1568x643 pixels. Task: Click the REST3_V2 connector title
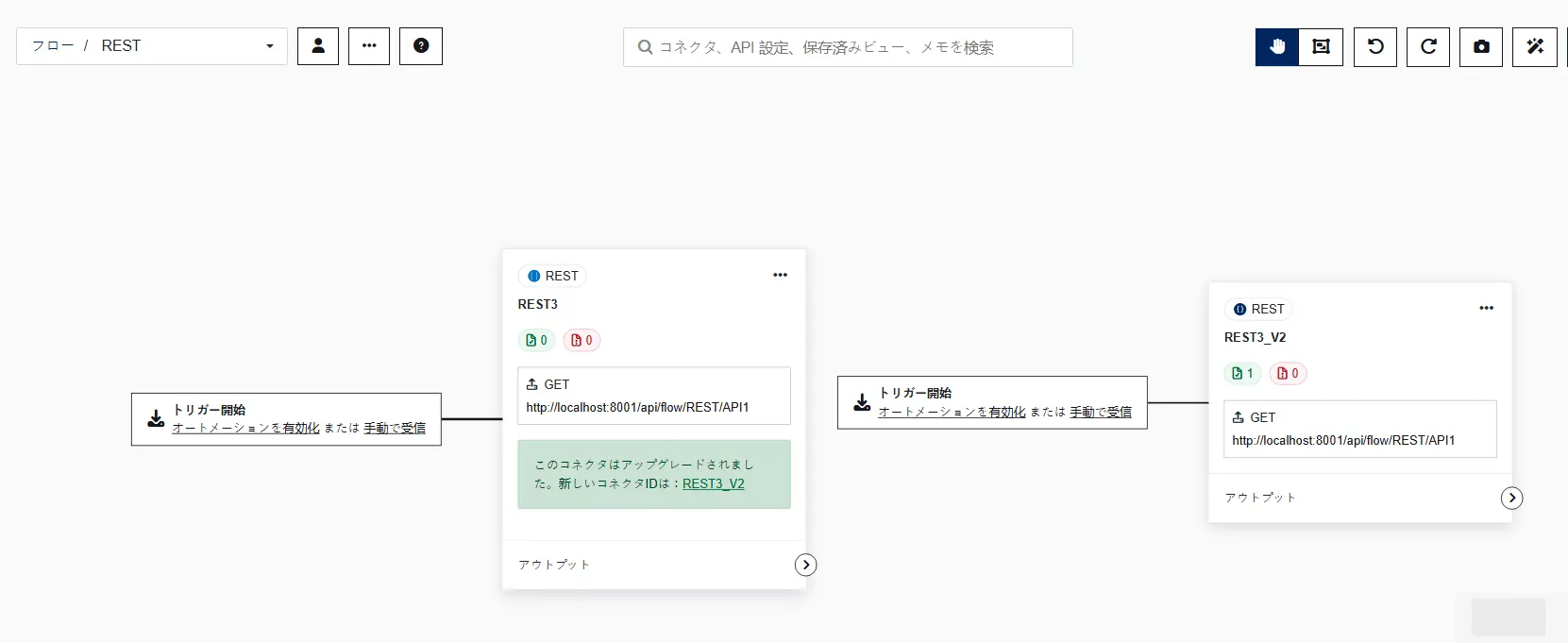[1256, 337]
